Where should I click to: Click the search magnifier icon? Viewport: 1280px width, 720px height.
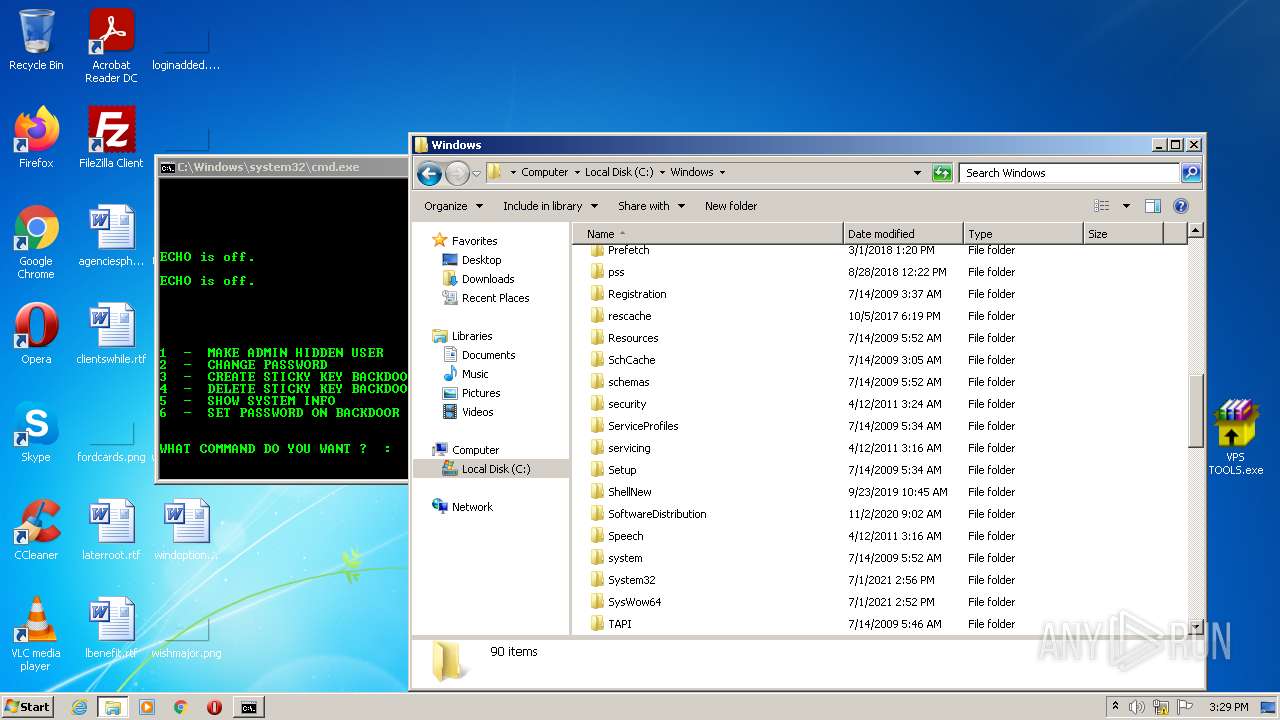1190,173
